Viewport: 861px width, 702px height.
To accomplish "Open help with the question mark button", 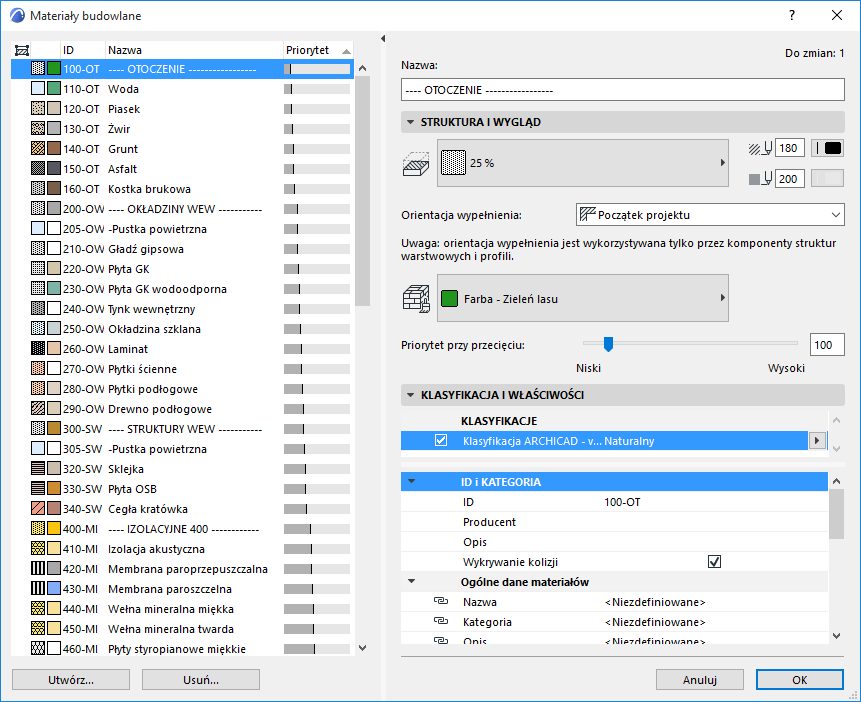I will click(x=792, y=15).
